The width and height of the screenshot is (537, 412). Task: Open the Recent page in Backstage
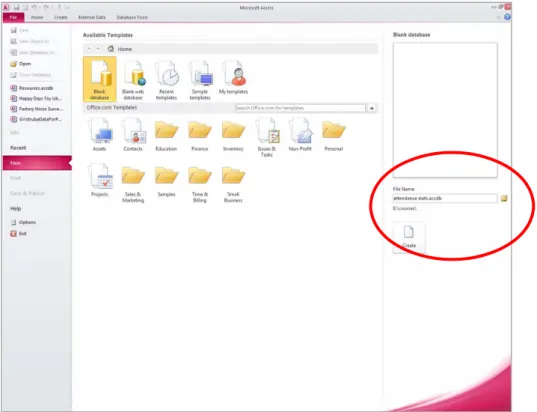[18, 148]
